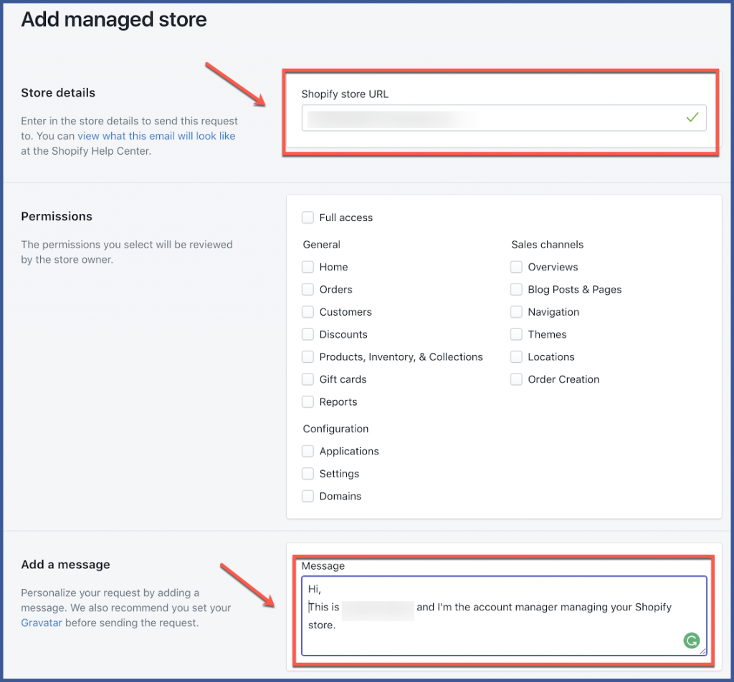Click the green checkmark in URL field
734x682 pixels.
click(692, 118)
